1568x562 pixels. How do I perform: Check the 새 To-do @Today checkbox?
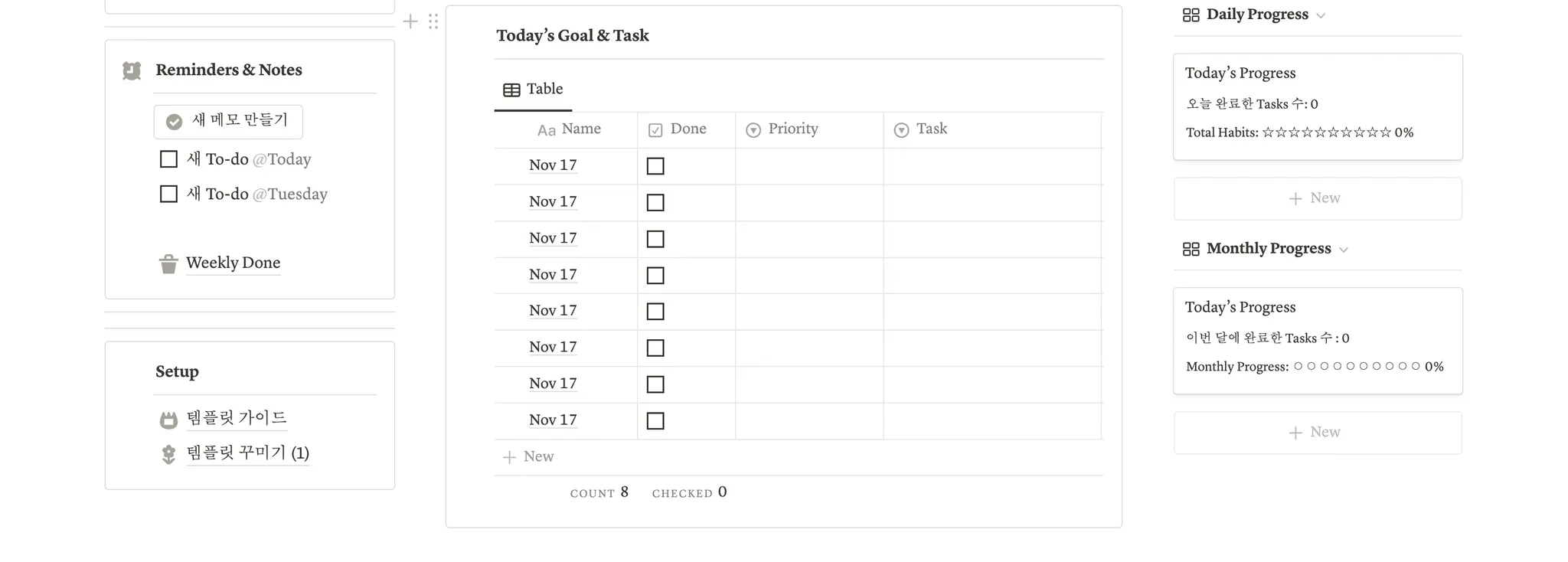tap(168, 159)
